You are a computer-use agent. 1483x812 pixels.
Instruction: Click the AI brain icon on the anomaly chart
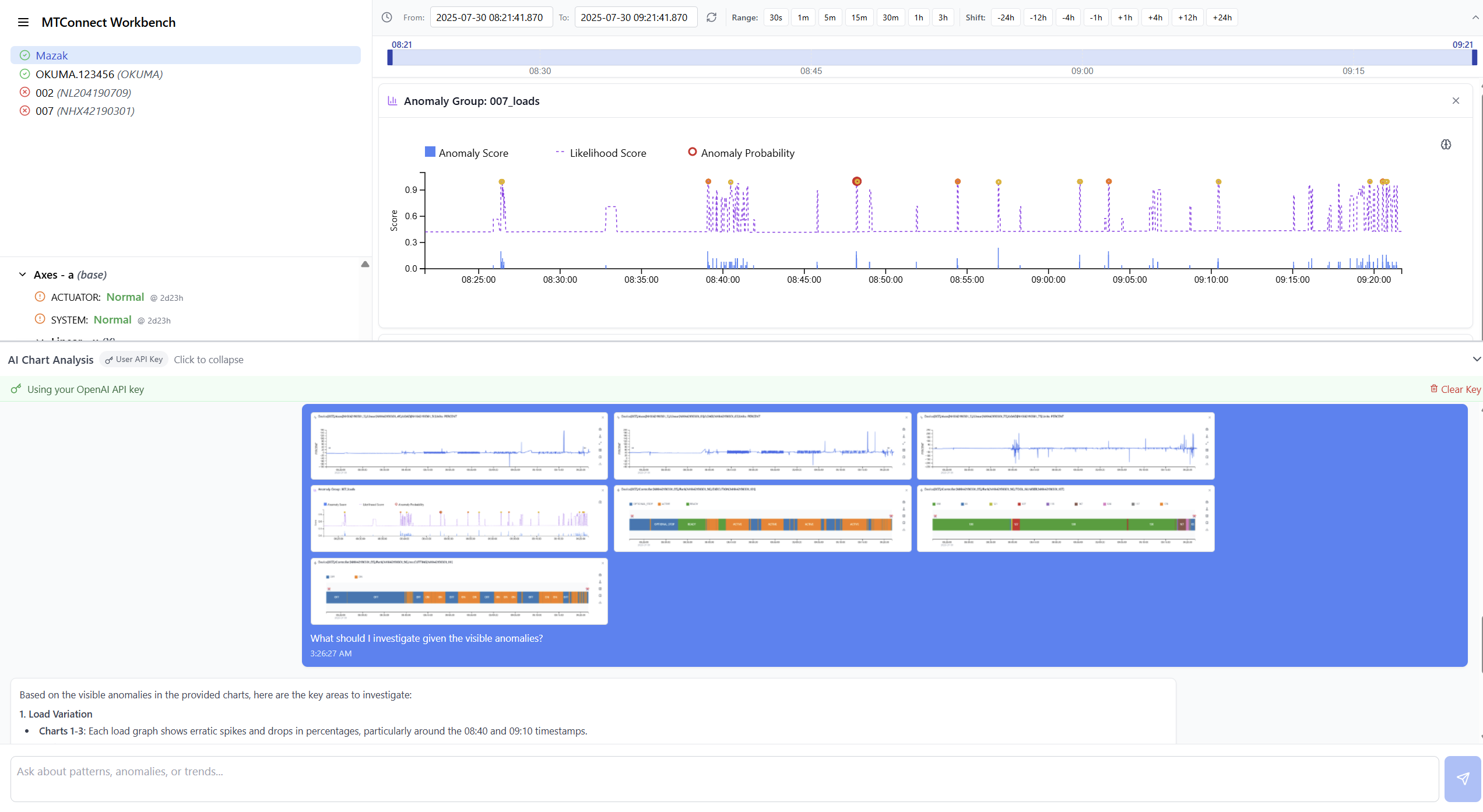point(1446,144)
